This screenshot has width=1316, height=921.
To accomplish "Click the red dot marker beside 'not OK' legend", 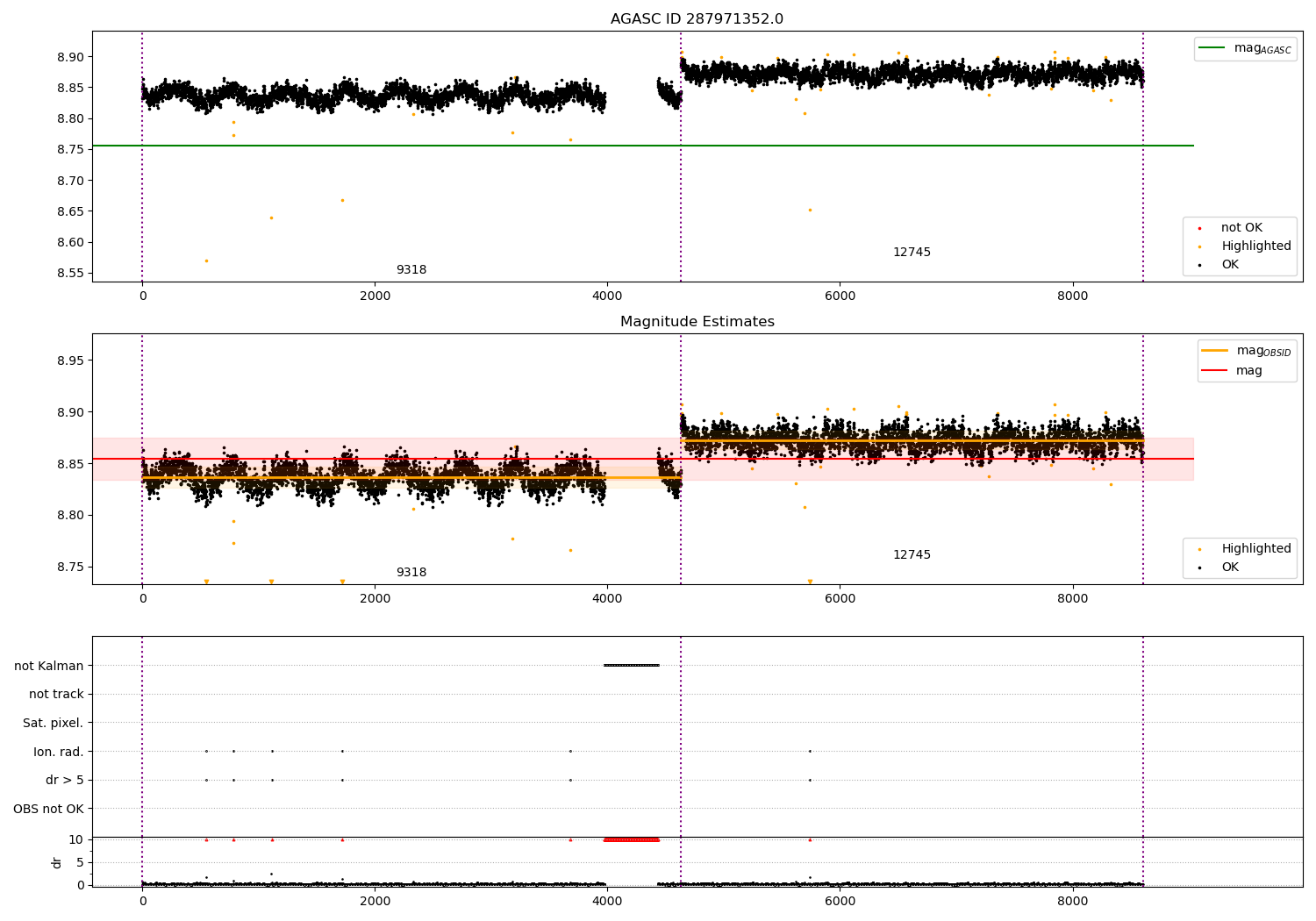I will (1199, 228).
